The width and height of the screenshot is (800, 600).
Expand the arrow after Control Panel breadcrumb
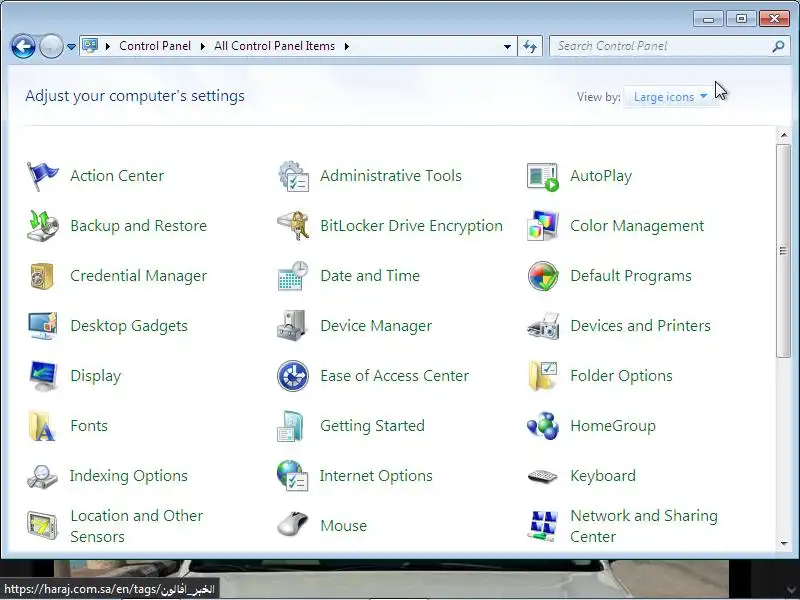coord(203,46)
